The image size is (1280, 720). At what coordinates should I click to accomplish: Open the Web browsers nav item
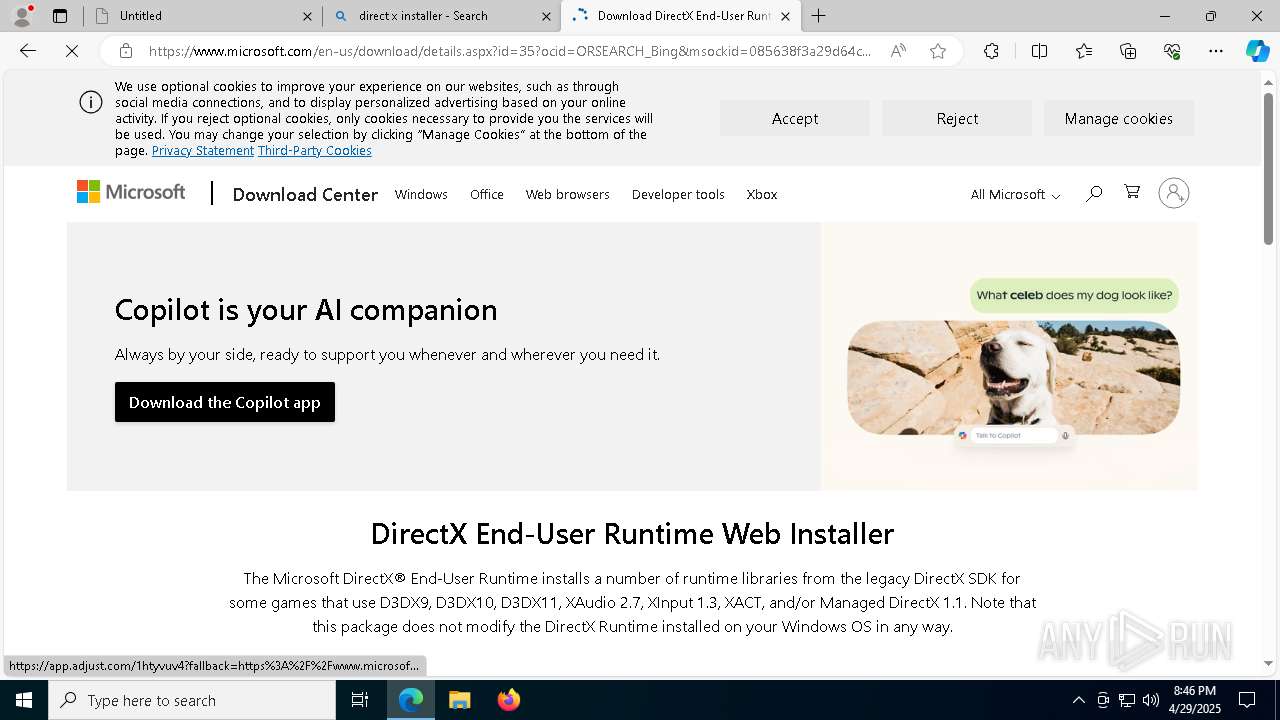coord(568,194)
